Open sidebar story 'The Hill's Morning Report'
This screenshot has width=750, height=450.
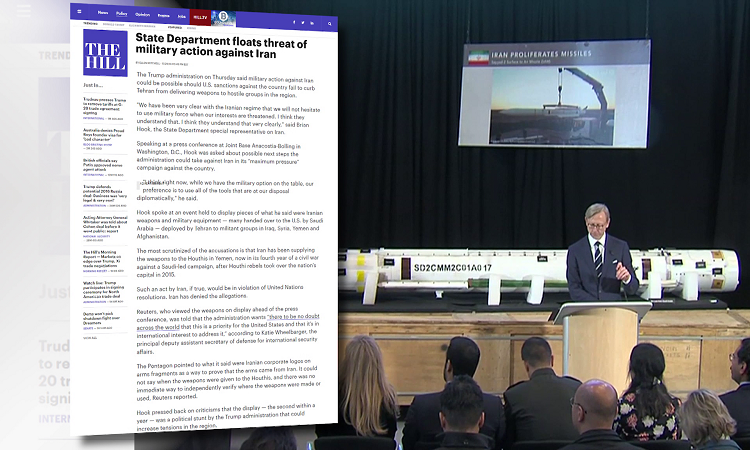(x=102, y=258)
